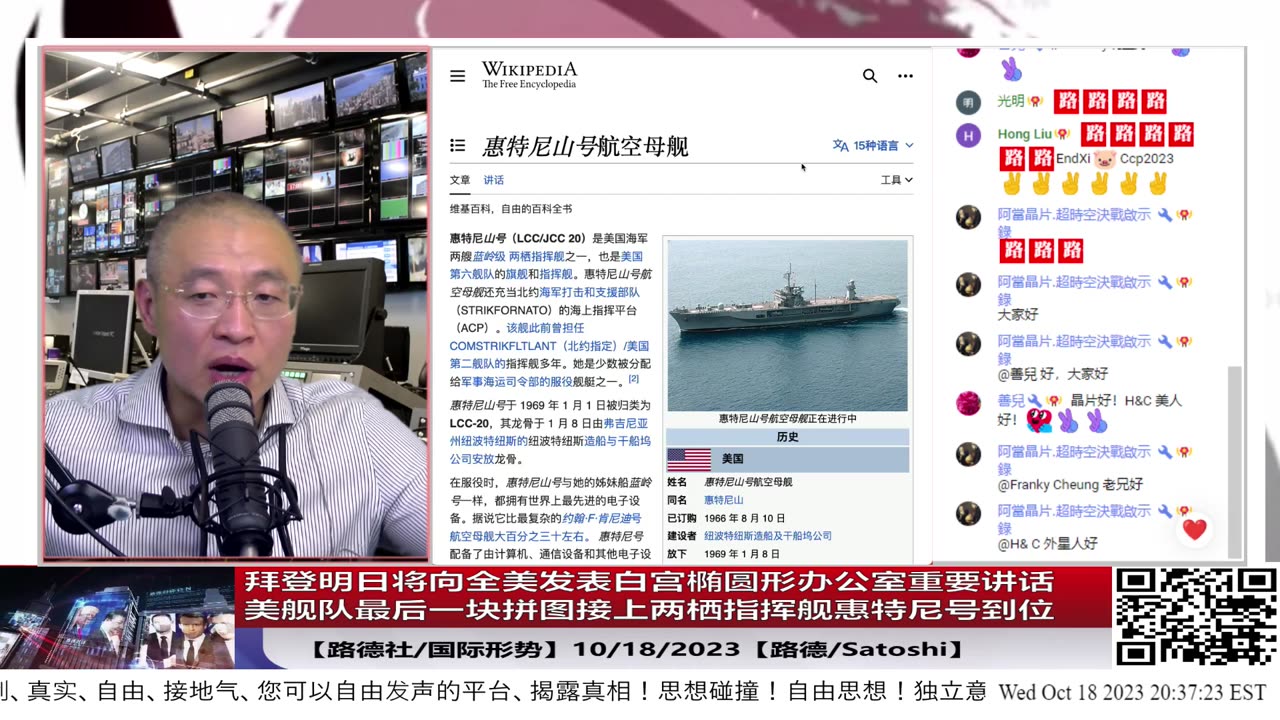Click the thumbnail image at banner left
1280x720 pixels.
[117, 617]
